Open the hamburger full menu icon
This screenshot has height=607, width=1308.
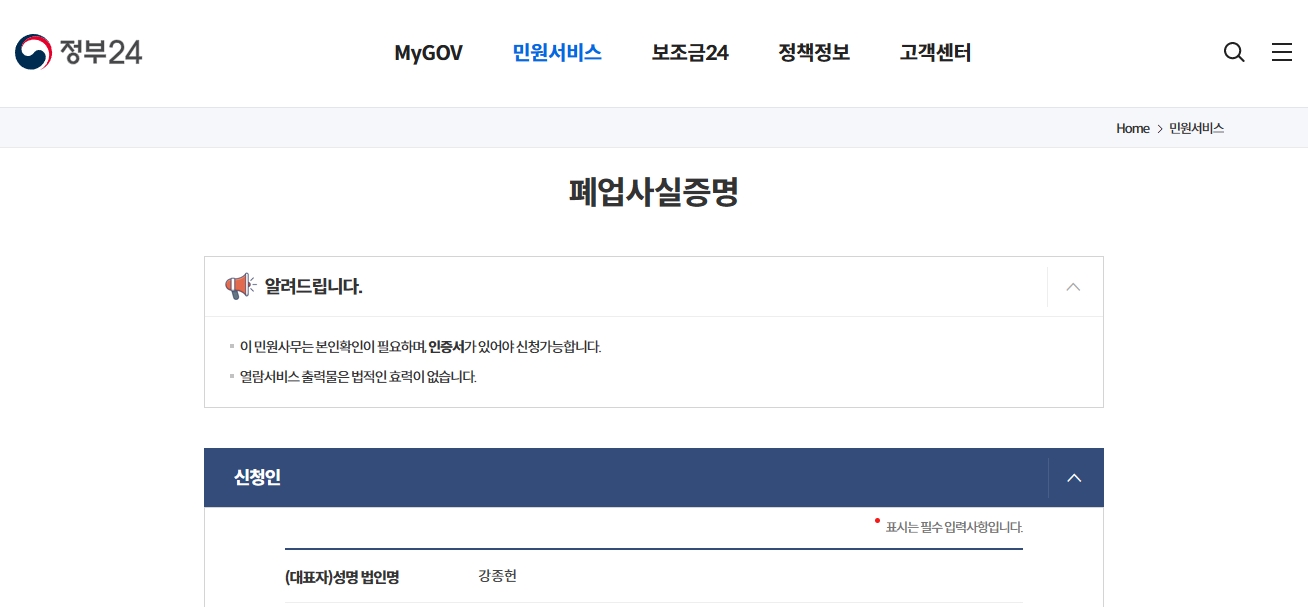(x=1282, y=52)
